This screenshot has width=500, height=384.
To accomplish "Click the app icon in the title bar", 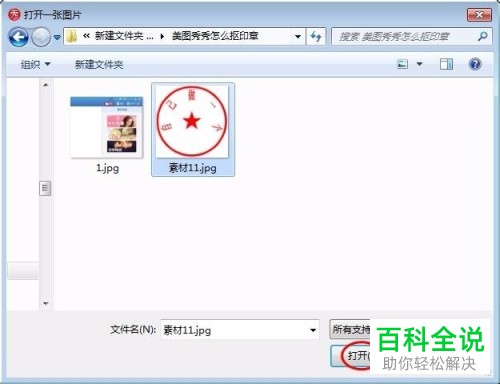I will click(14, 15).
